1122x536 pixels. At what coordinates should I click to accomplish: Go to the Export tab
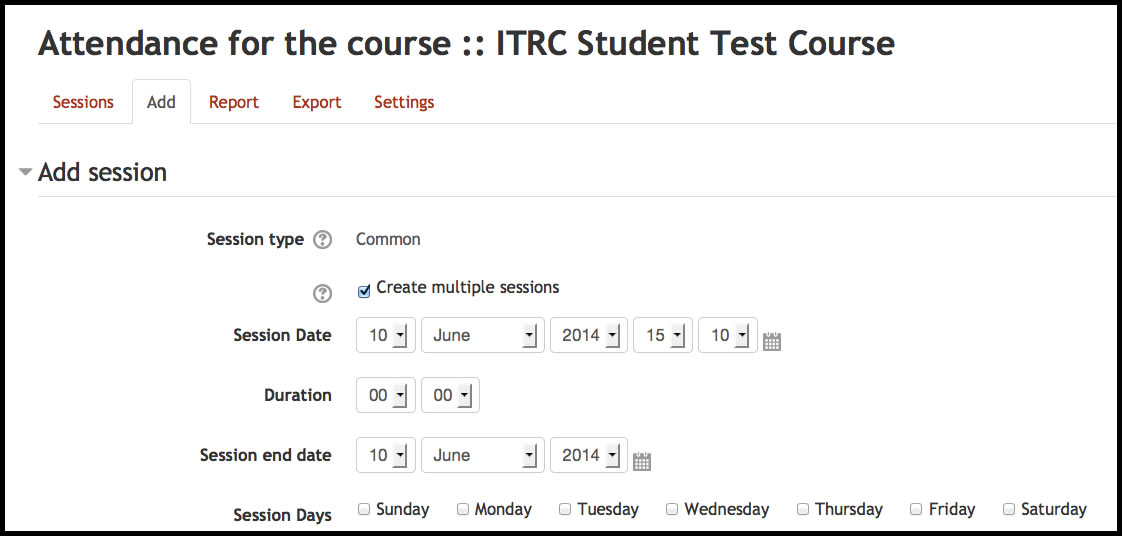(x=317, y=102)
